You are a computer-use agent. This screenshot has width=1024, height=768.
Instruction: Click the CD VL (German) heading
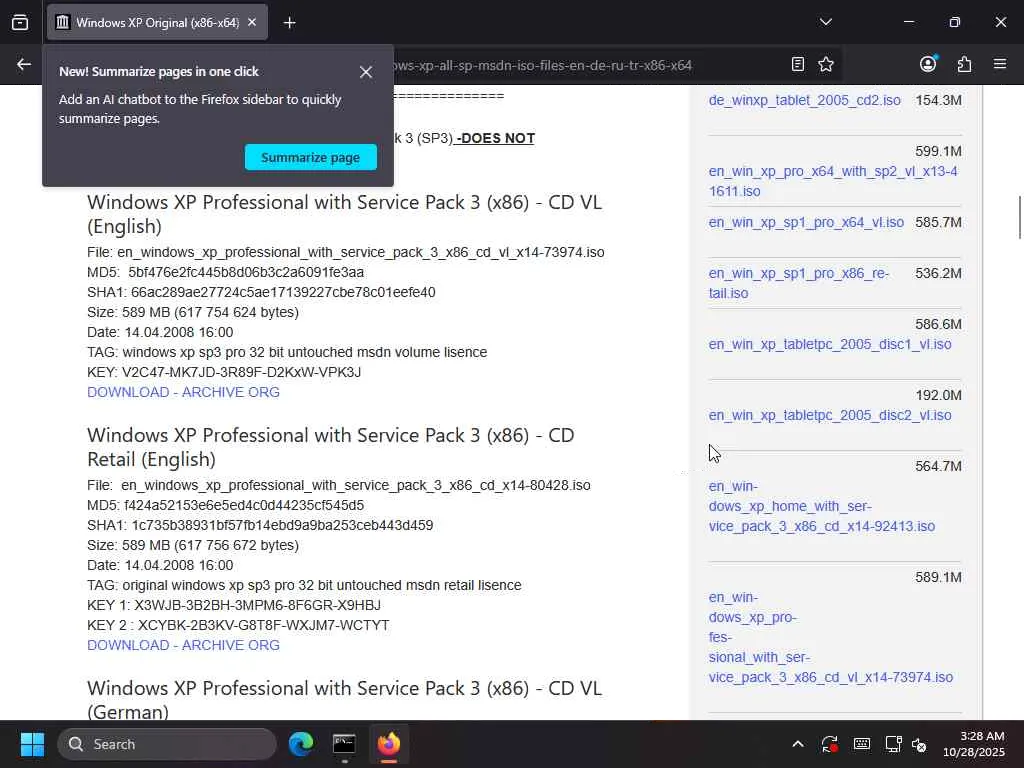point(344,699)
